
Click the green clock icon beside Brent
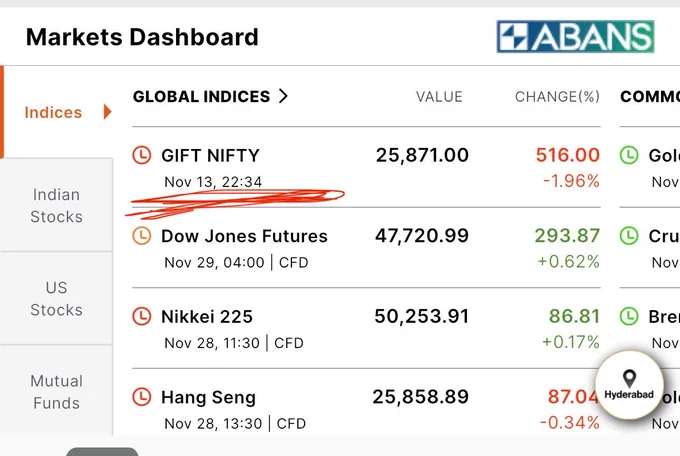[629, 316]
